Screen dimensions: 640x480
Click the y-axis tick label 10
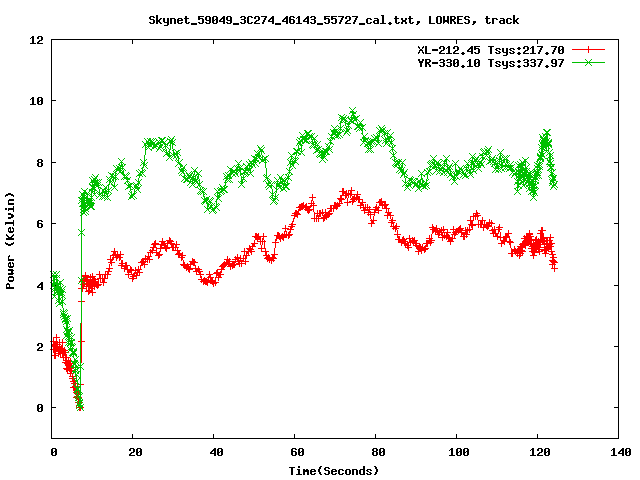(36, 101)
